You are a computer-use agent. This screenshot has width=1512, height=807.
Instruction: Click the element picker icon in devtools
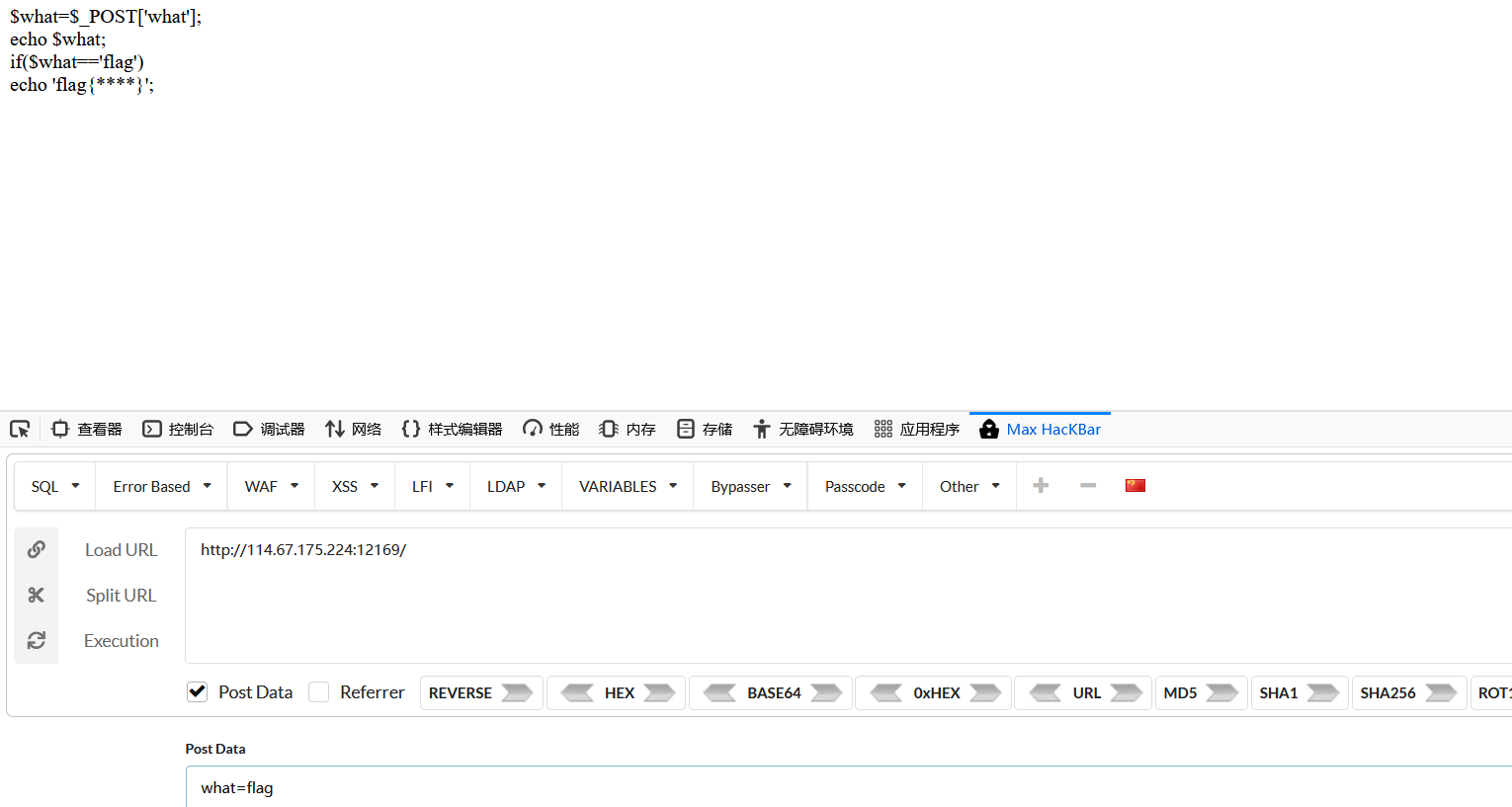(20, 429)
